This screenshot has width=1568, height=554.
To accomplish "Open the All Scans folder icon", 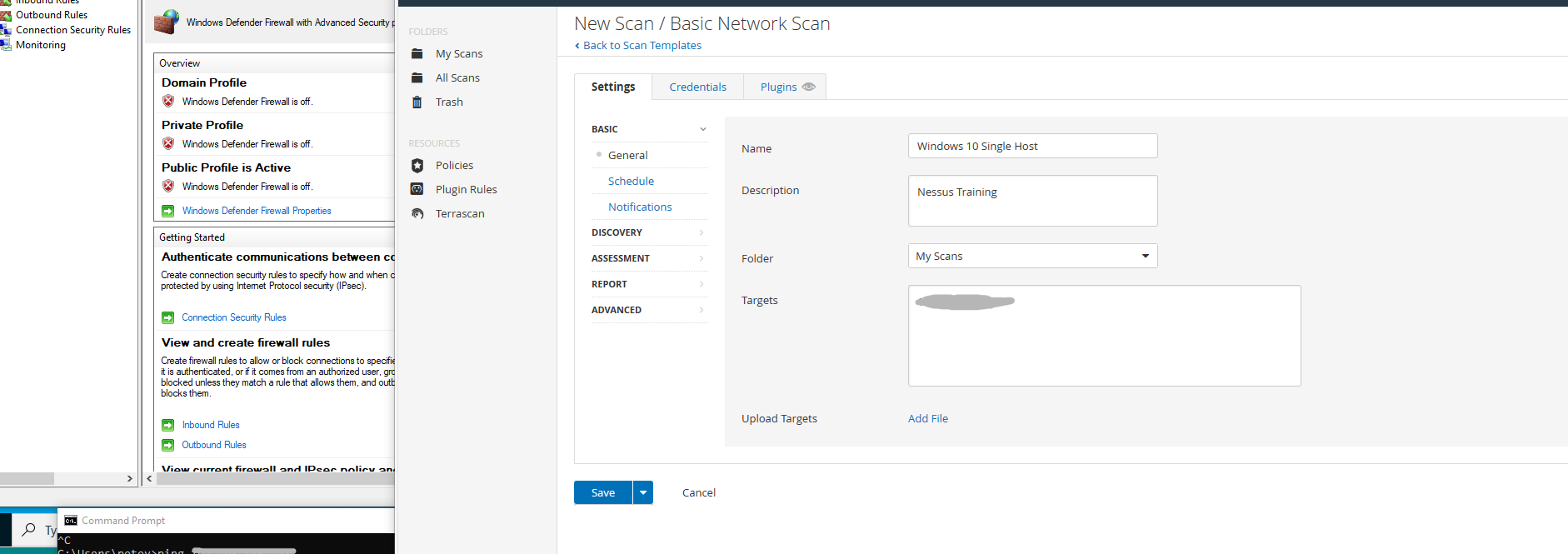I will click(417, 77).
